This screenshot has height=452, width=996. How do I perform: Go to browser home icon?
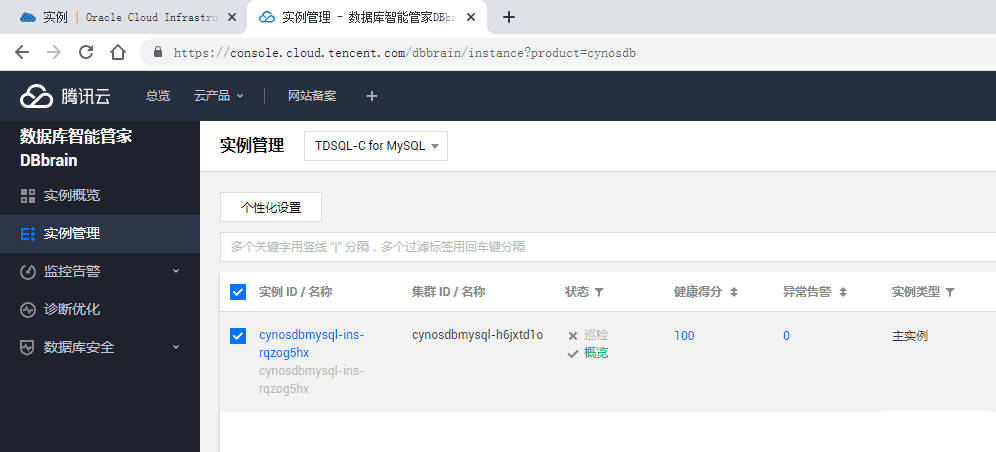pyautogui.click(x=118, y=52)
